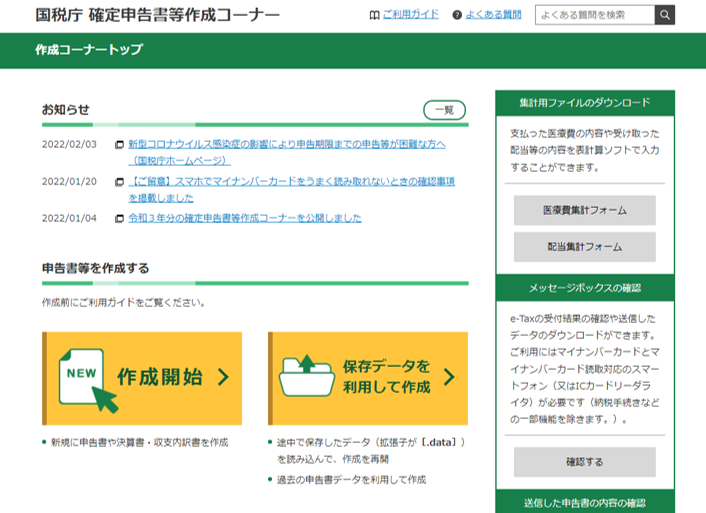The height and width of the screenshot is (513, 706).
Task: Click the question mark icon beside よくある質問
Action: [457, 16]
